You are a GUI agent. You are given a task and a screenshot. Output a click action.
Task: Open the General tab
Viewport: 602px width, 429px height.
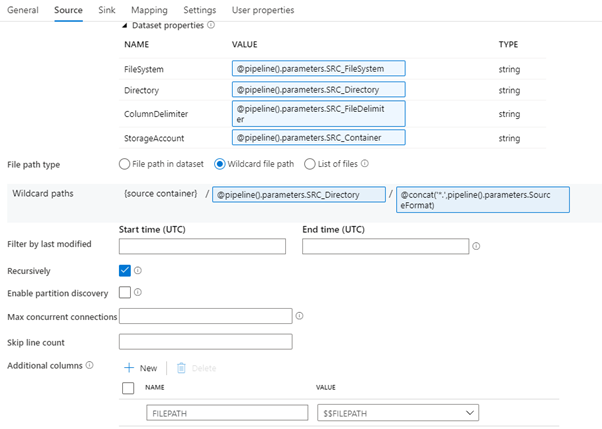(x=23, y=10)
